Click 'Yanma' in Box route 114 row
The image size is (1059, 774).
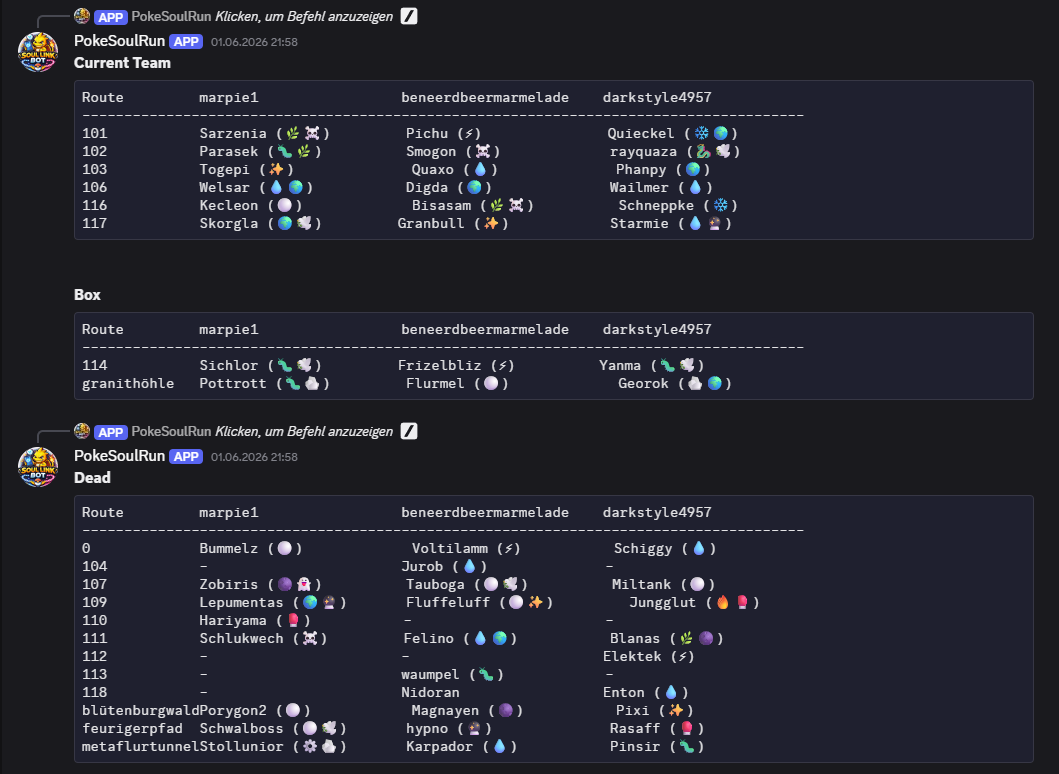tap(620, 365)
